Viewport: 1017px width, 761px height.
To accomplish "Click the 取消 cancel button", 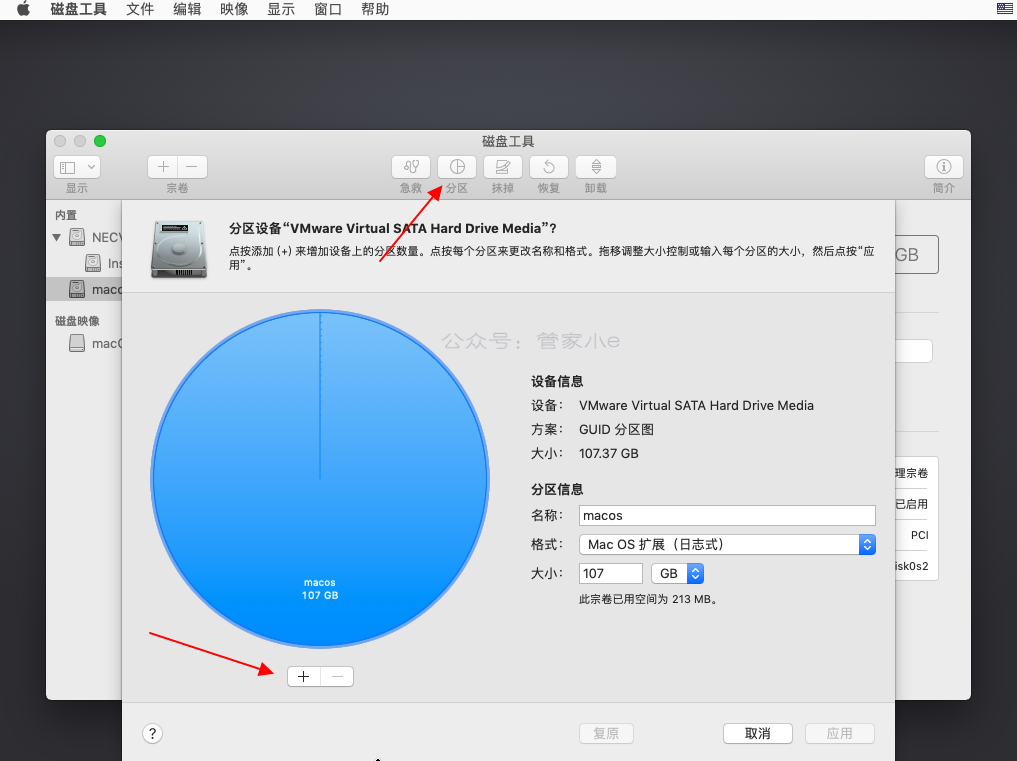I will [x=758, y=734].
